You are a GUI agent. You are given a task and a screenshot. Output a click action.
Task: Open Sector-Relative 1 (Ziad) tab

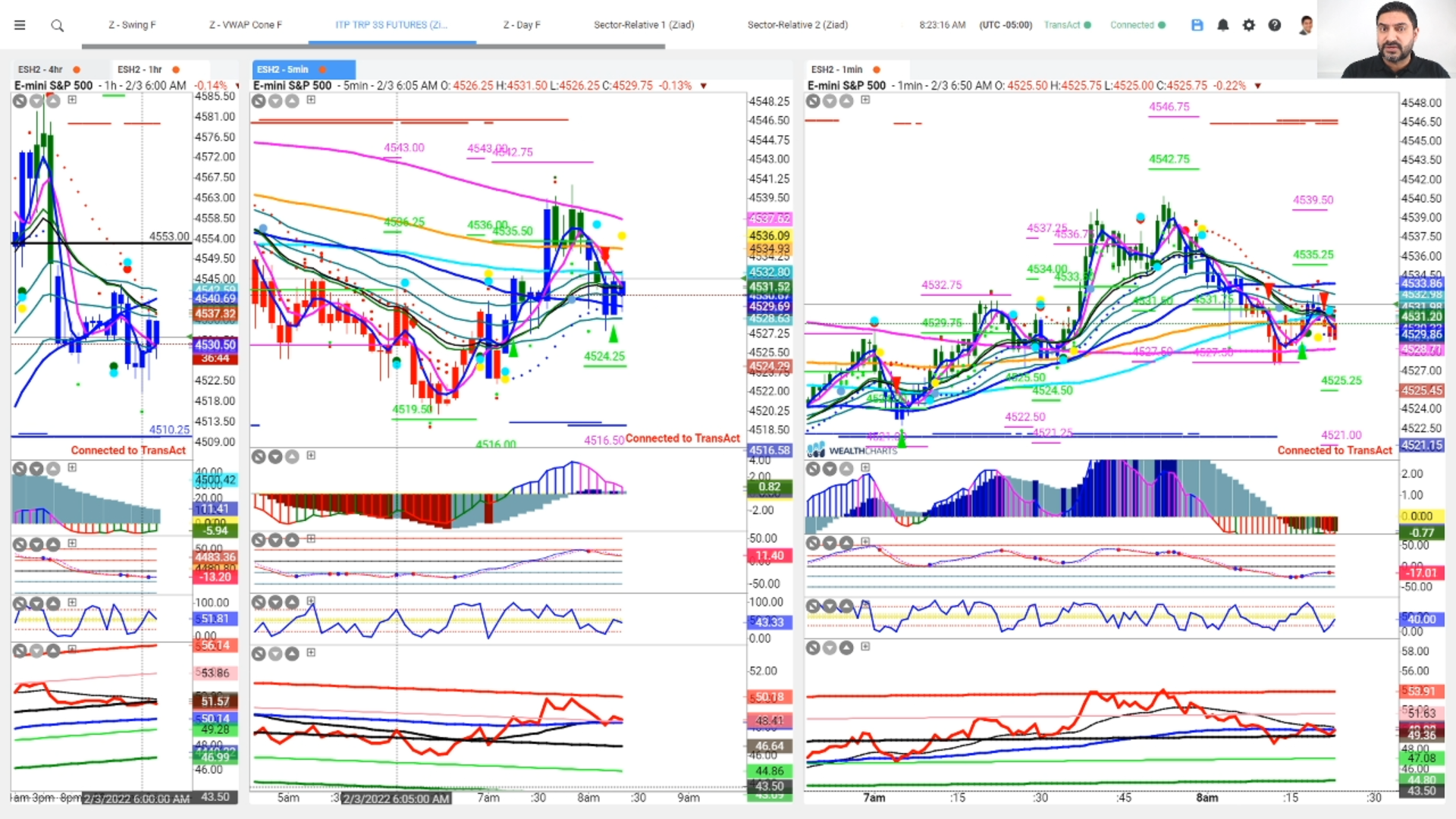[644, 25]
